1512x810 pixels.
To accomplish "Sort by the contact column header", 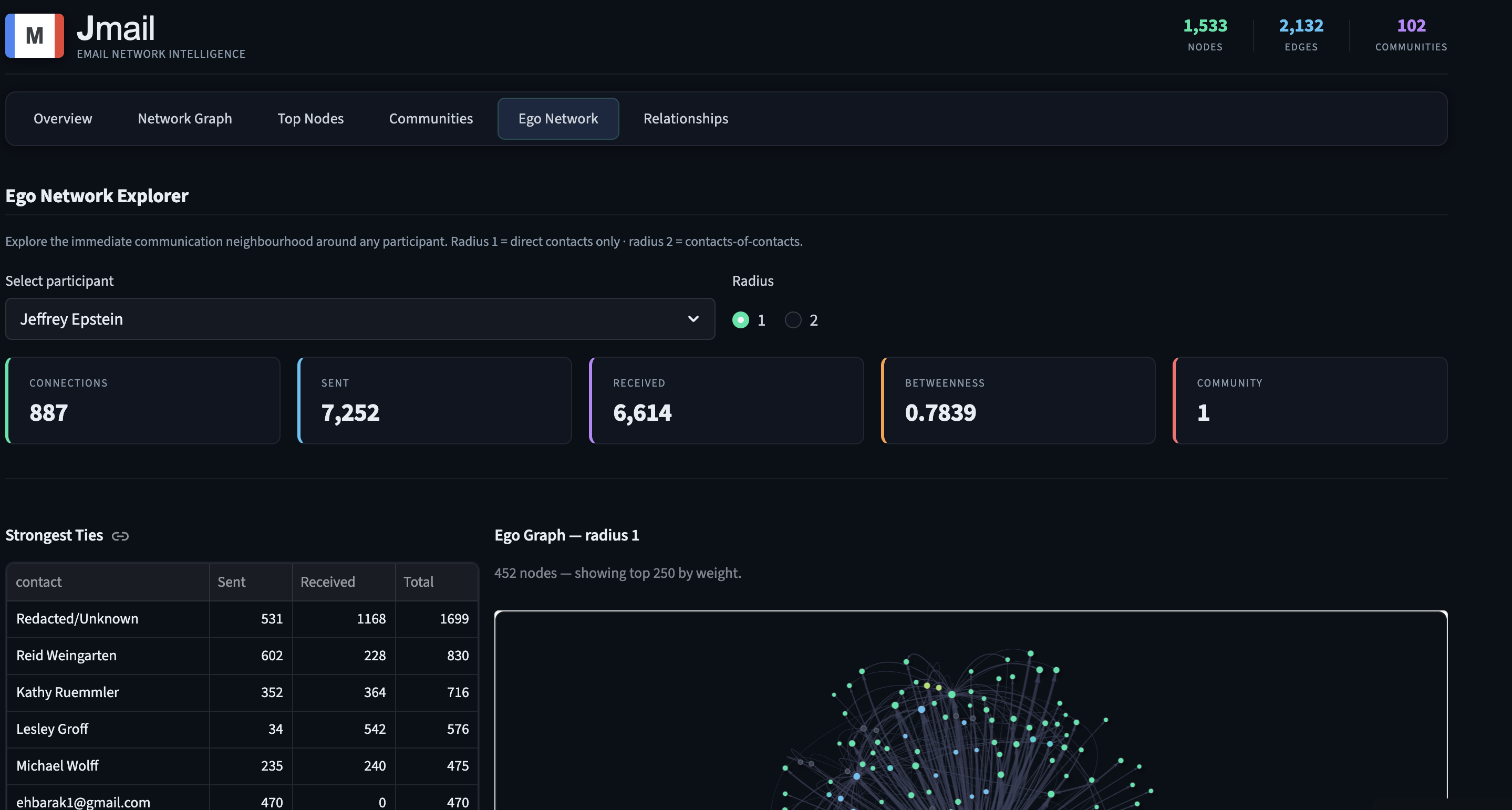I will (x=108, y=581).
